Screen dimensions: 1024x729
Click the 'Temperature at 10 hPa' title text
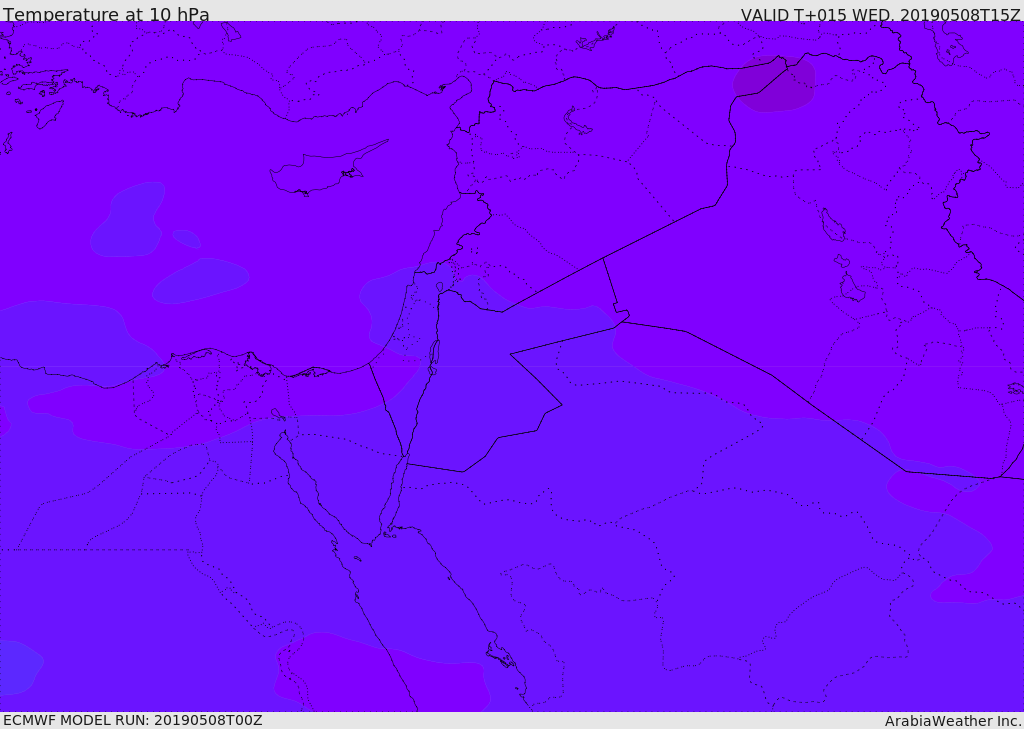click(106, 14)
